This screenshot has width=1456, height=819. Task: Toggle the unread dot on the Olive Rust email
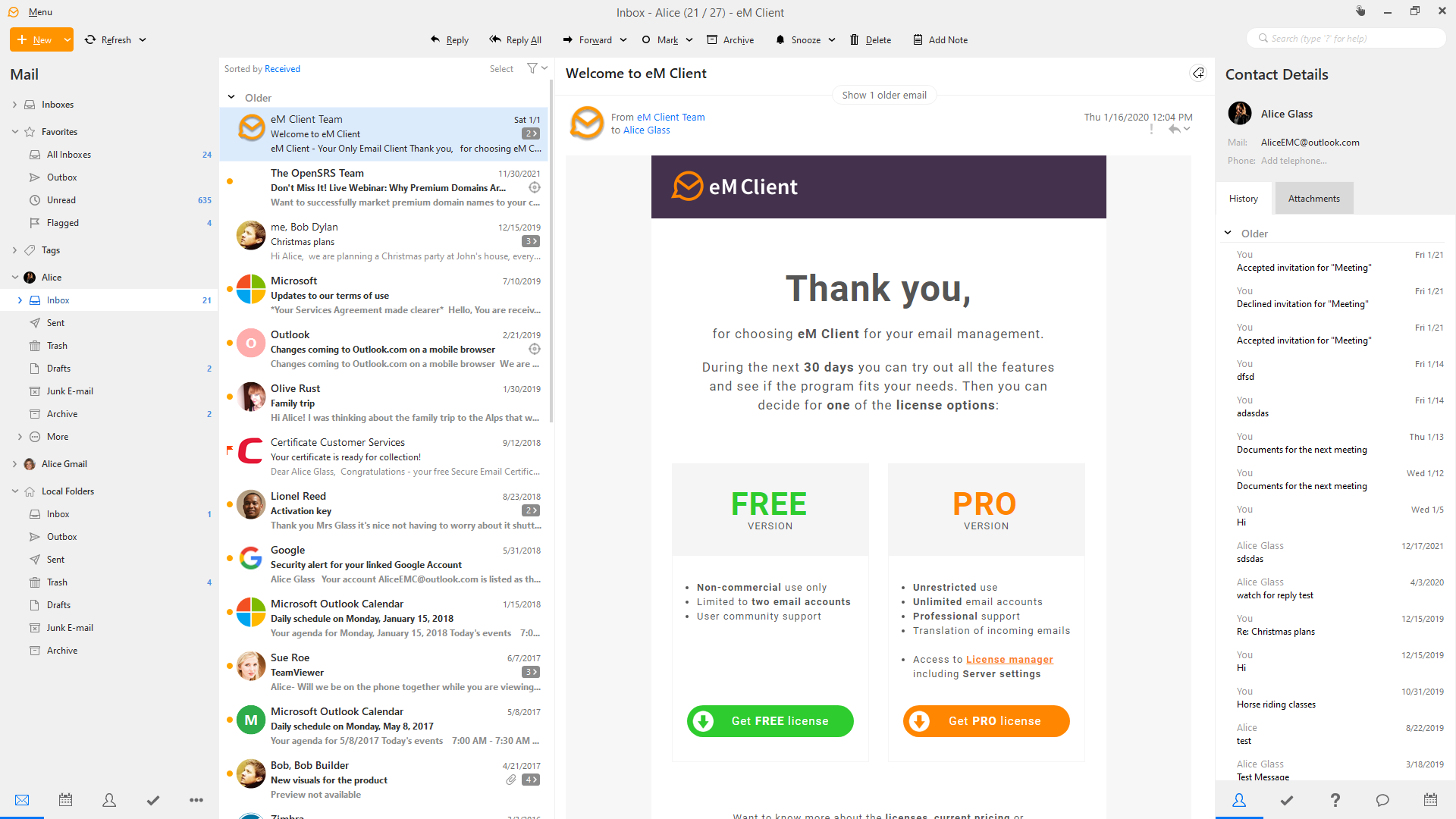[x=230, y=397]
